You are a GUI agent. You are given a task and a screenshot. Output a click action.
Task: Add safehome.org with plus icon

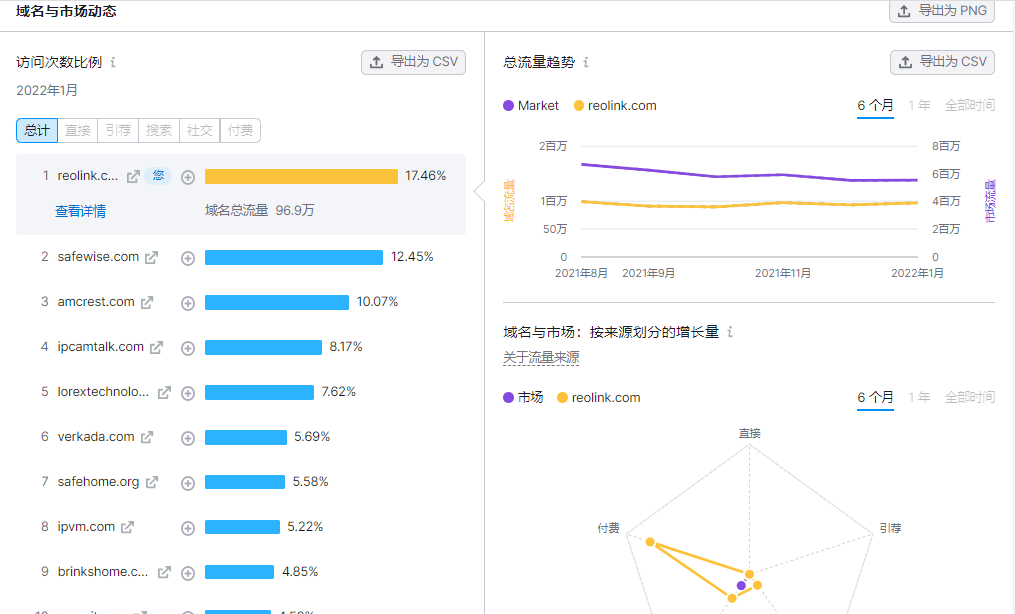click(188, 483)
